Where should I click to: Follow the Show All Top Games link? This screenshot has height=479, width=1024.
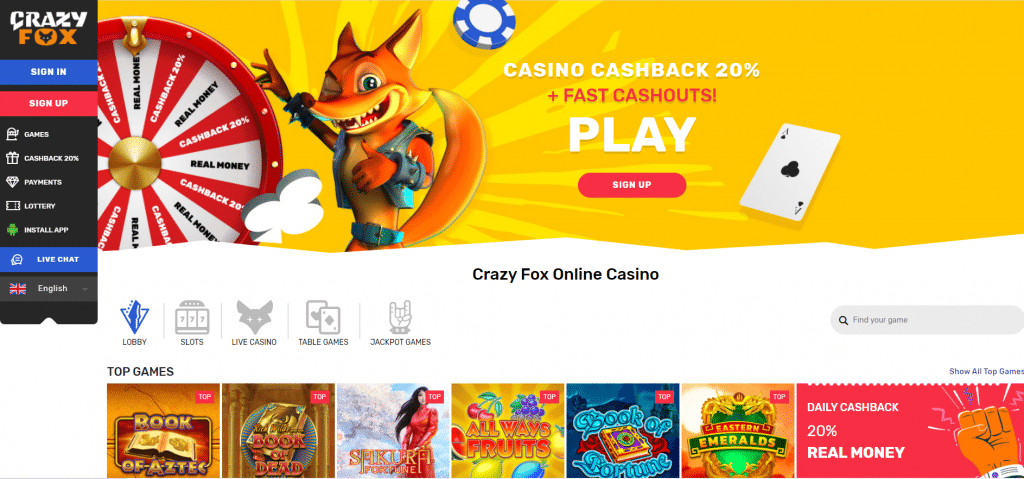[986, 371]
